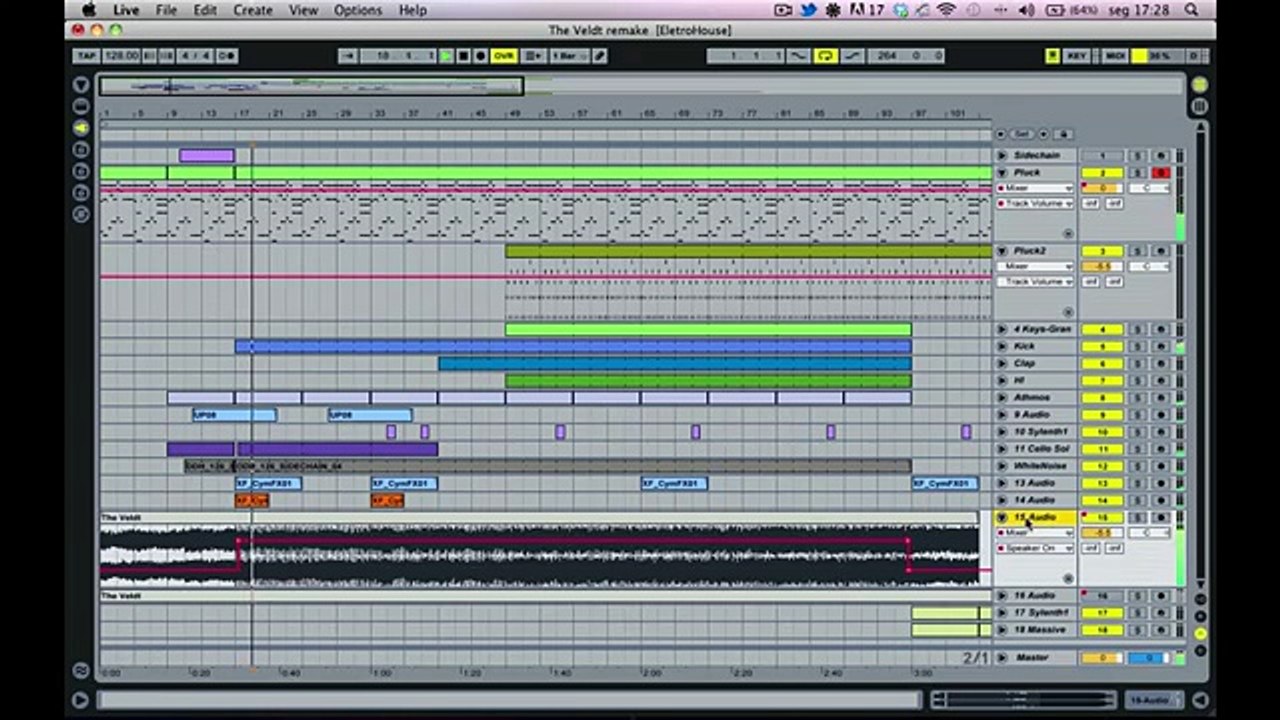1280x720 pixels.
Task: Click the Wi-Fi status icon in menu bar
Action: pyautogui.click(x=946, y=10)
